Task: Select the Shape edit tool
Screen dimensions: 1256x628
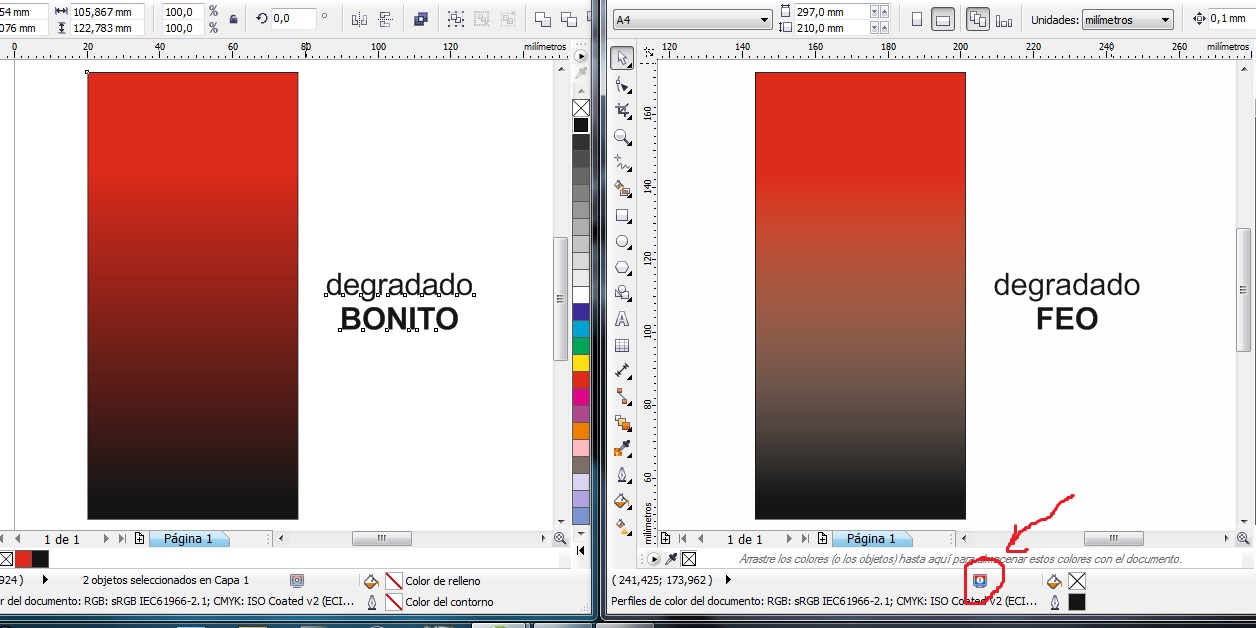Action: pyautogui.click(x=622, y=85)
